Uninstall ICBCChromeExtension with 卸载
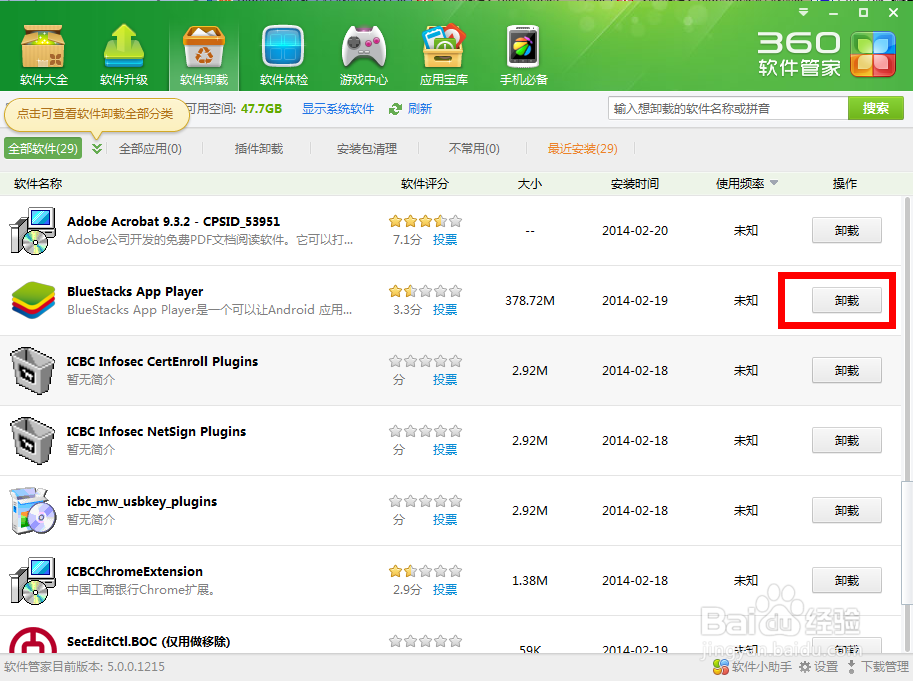The width and height of the screenshot is (913, 681). pos(847,581)
